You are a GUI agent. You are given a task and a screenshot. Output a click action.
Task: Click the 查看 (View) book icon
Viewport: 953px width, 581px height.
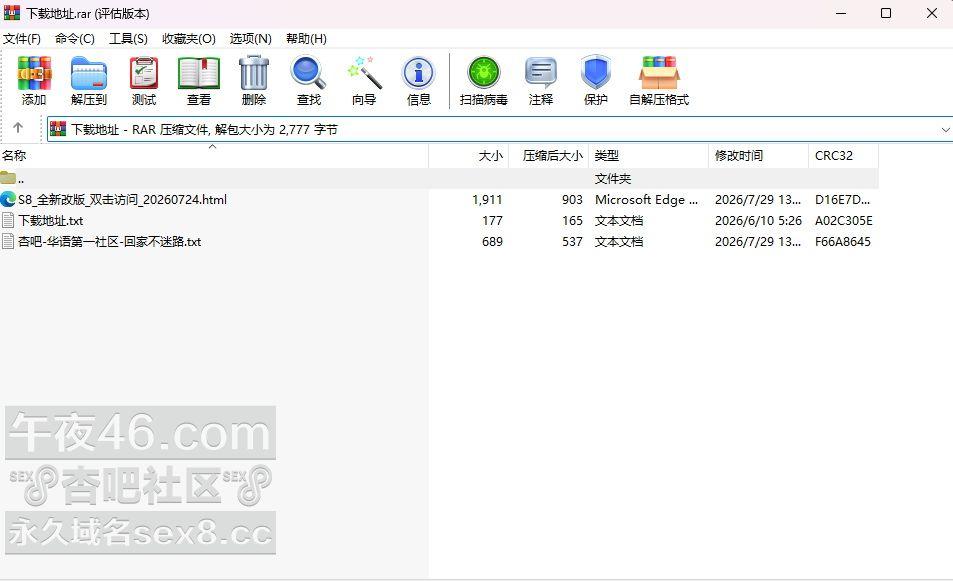coord(199,72)
